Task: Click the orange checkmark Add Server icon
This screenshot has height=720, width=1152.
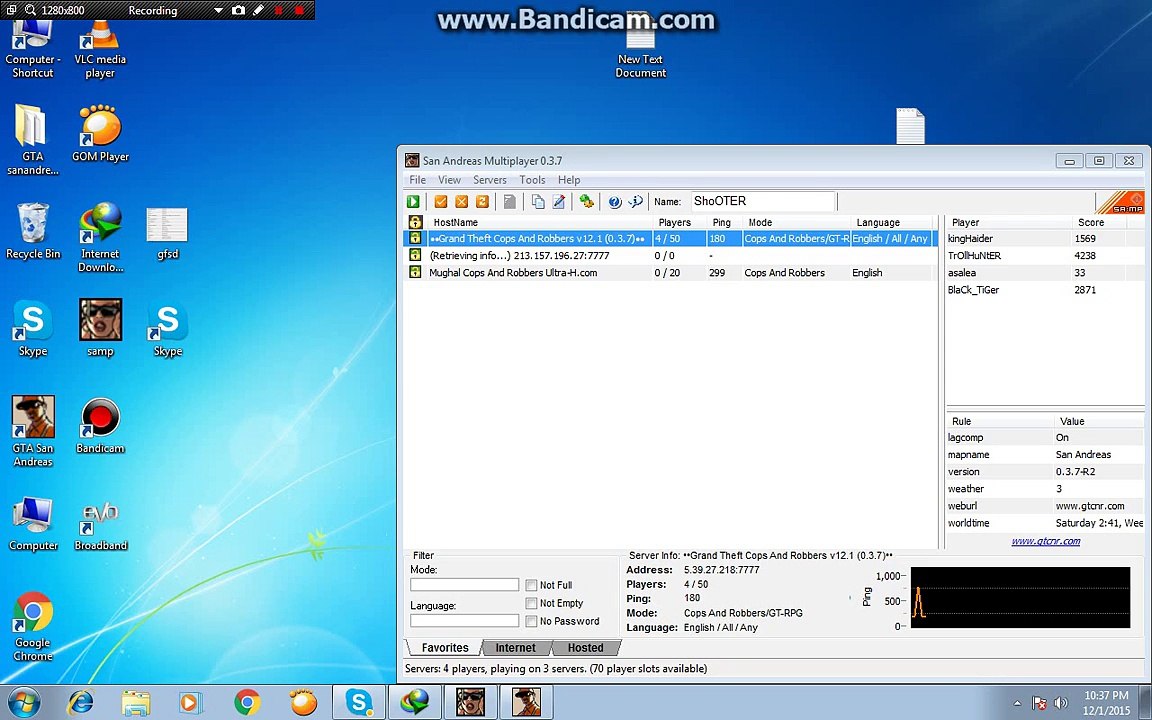Action: pyautogui.click(x=441, y=201)
